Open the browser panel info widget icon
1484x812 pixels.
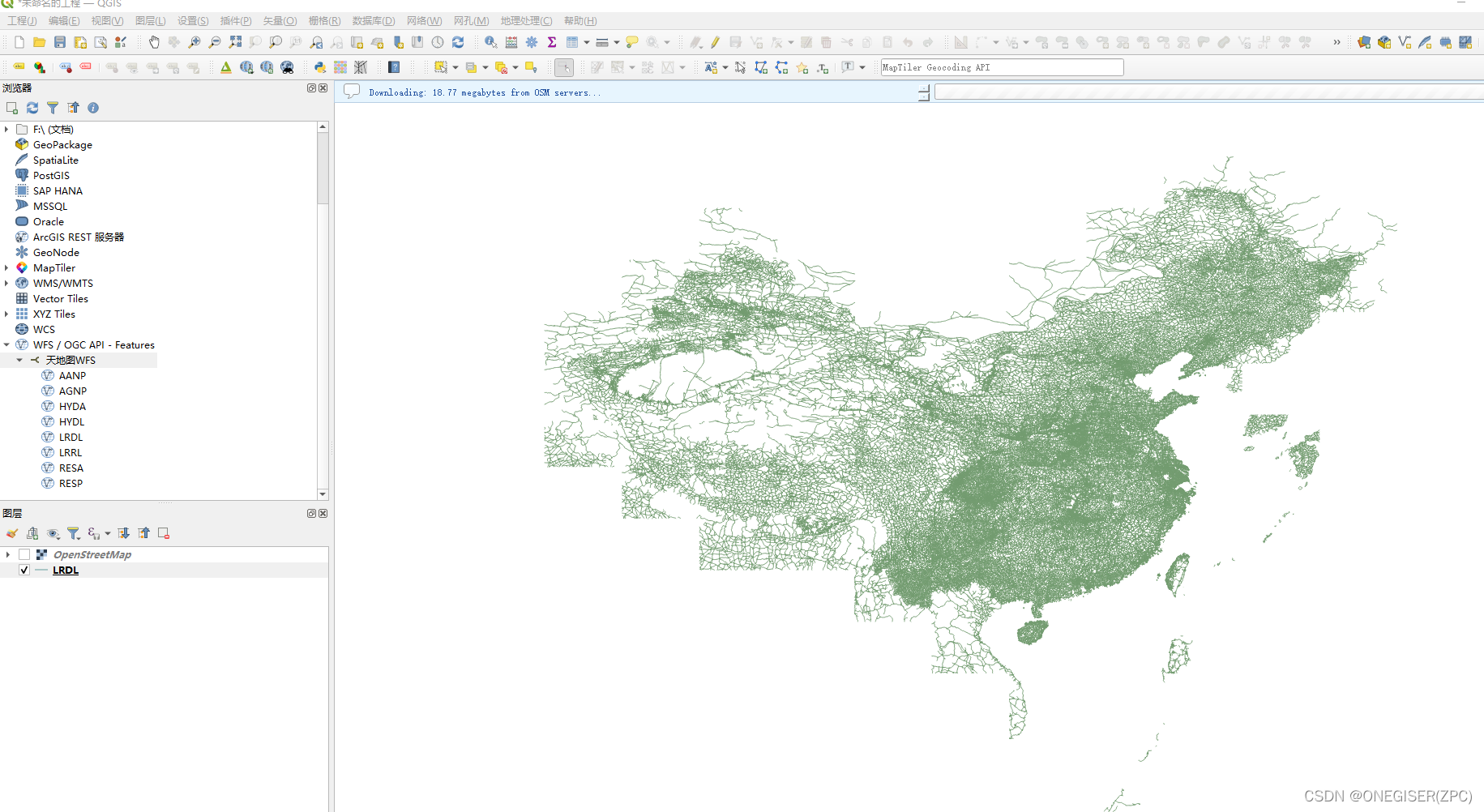(x=93, y=108)
